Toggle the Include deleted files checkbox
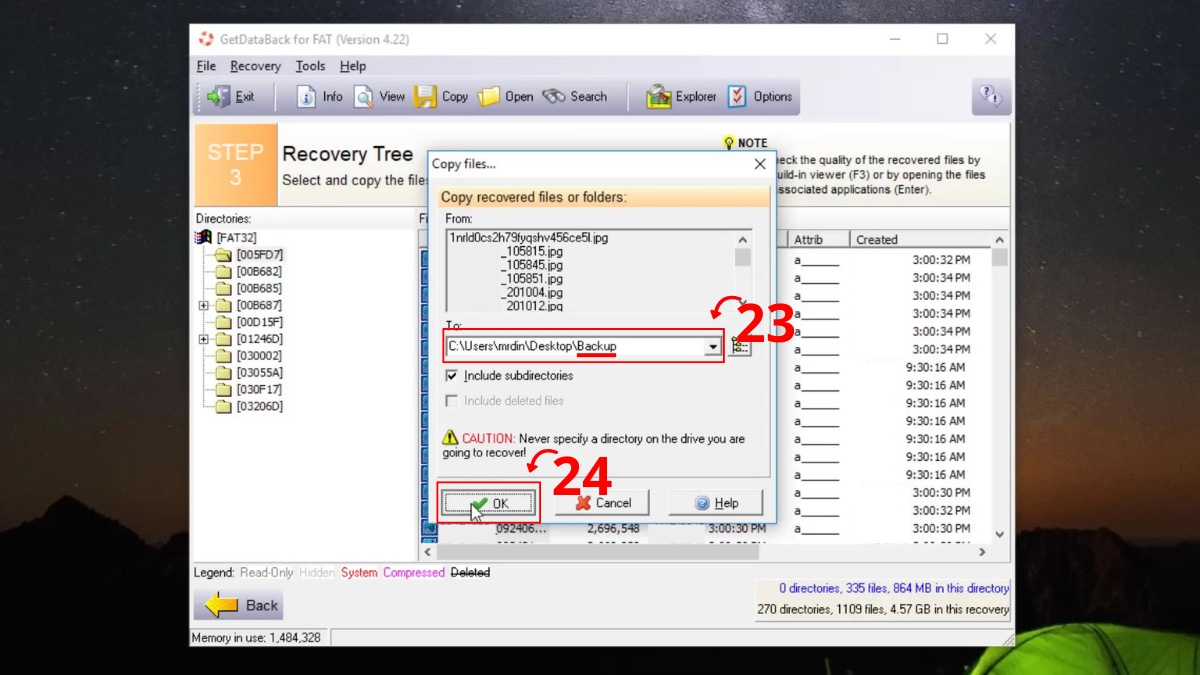The height and width of the screenshot is (675, 1200). tap(452, 401)
